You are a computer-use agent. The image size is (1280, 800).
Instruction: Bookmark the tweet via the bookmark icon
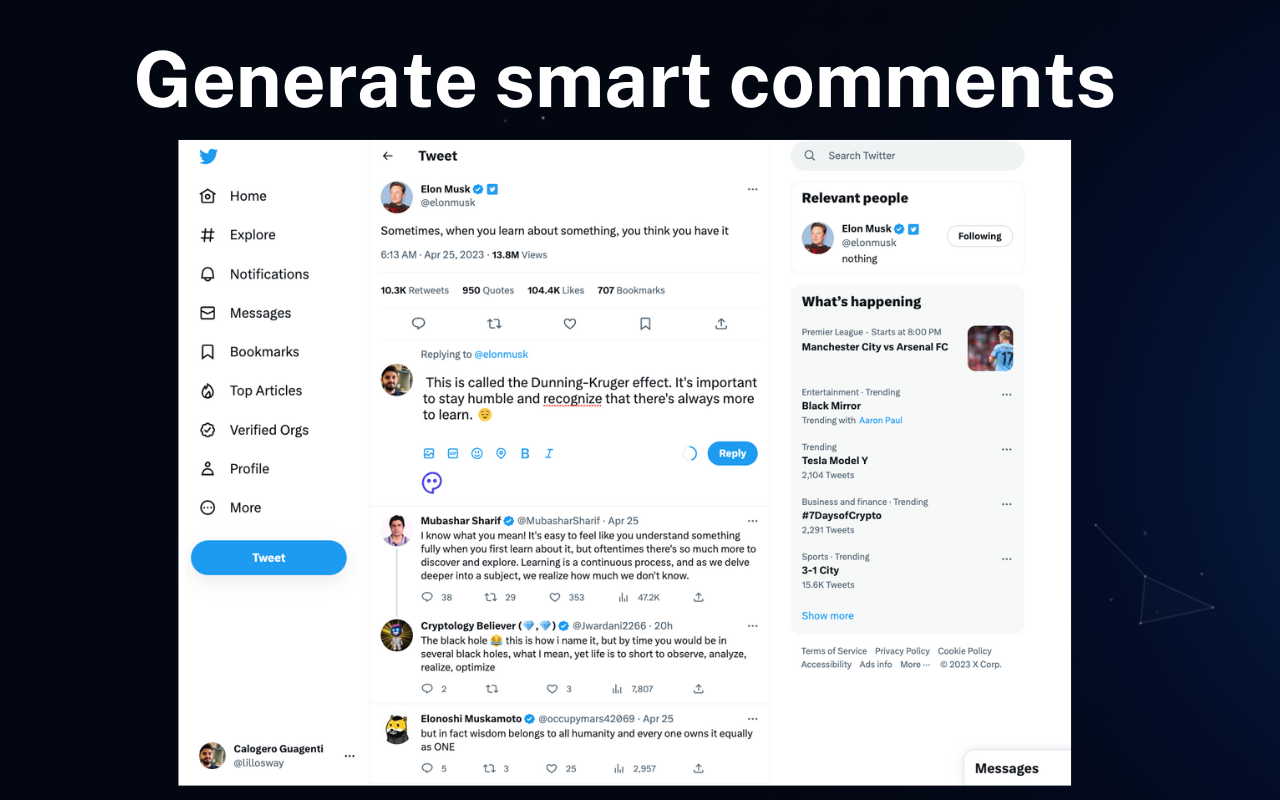tap(645, 323)
